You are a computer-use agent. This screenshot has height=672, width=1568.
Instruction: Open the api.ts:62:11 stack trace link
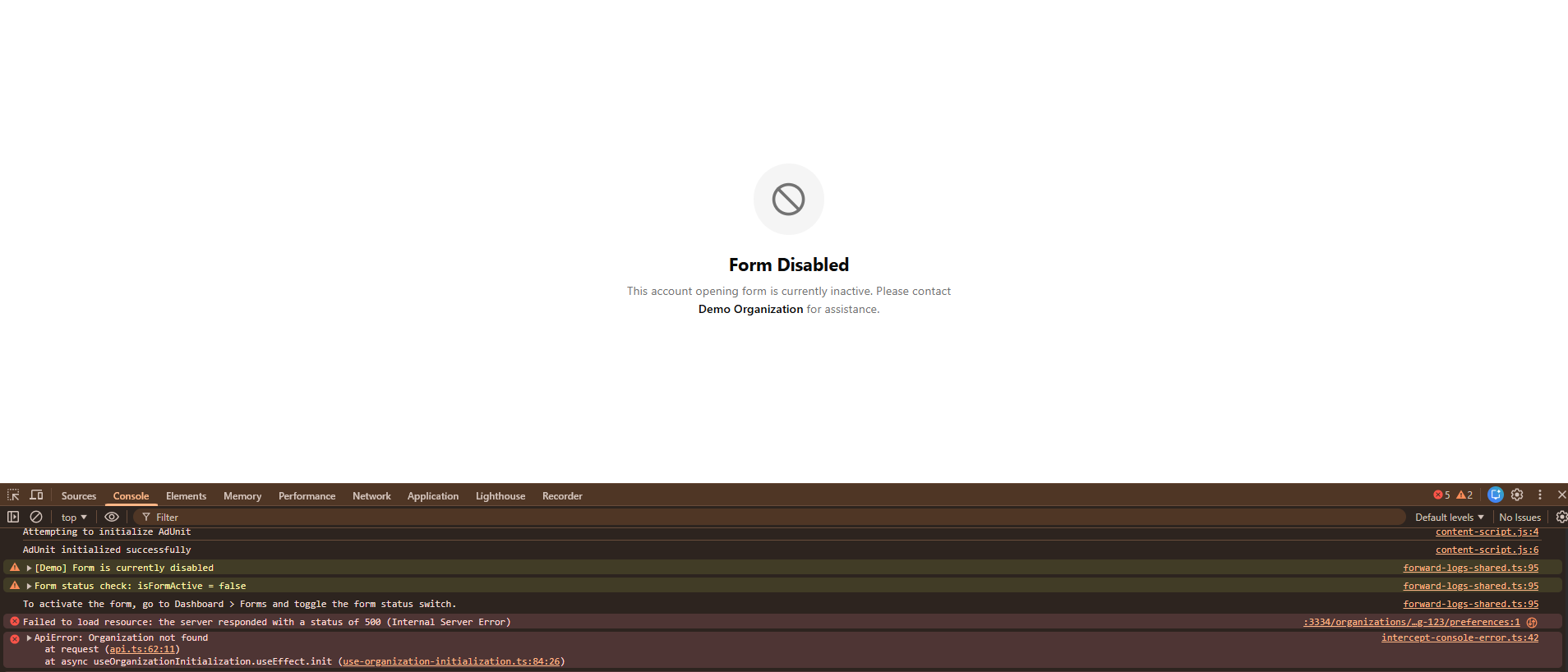click(x=142, y=650)
